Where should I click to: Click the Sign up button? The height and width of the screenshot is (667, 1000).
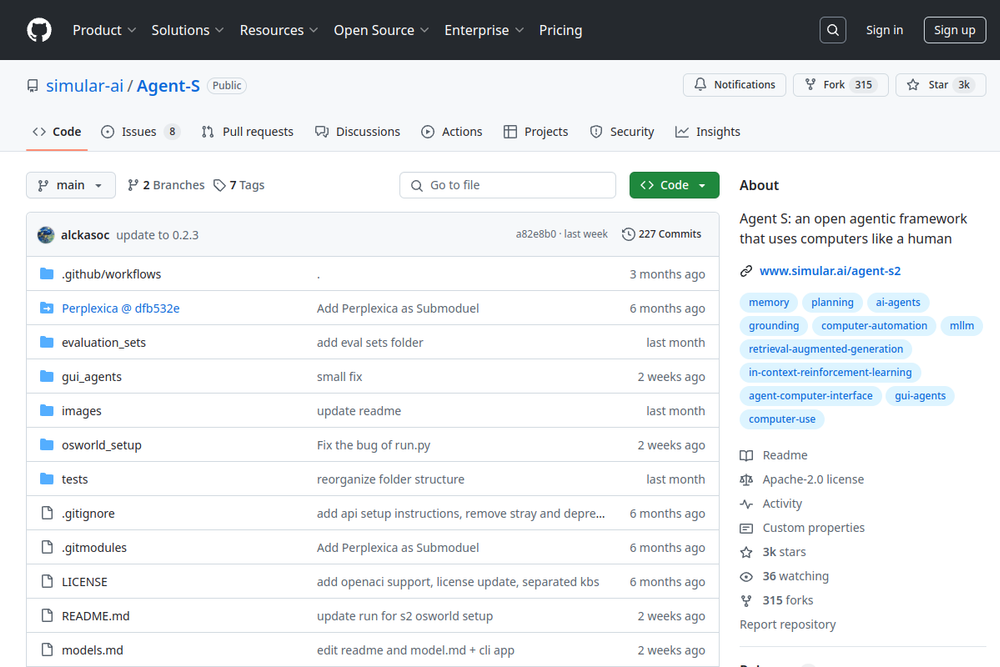(955, 30)
